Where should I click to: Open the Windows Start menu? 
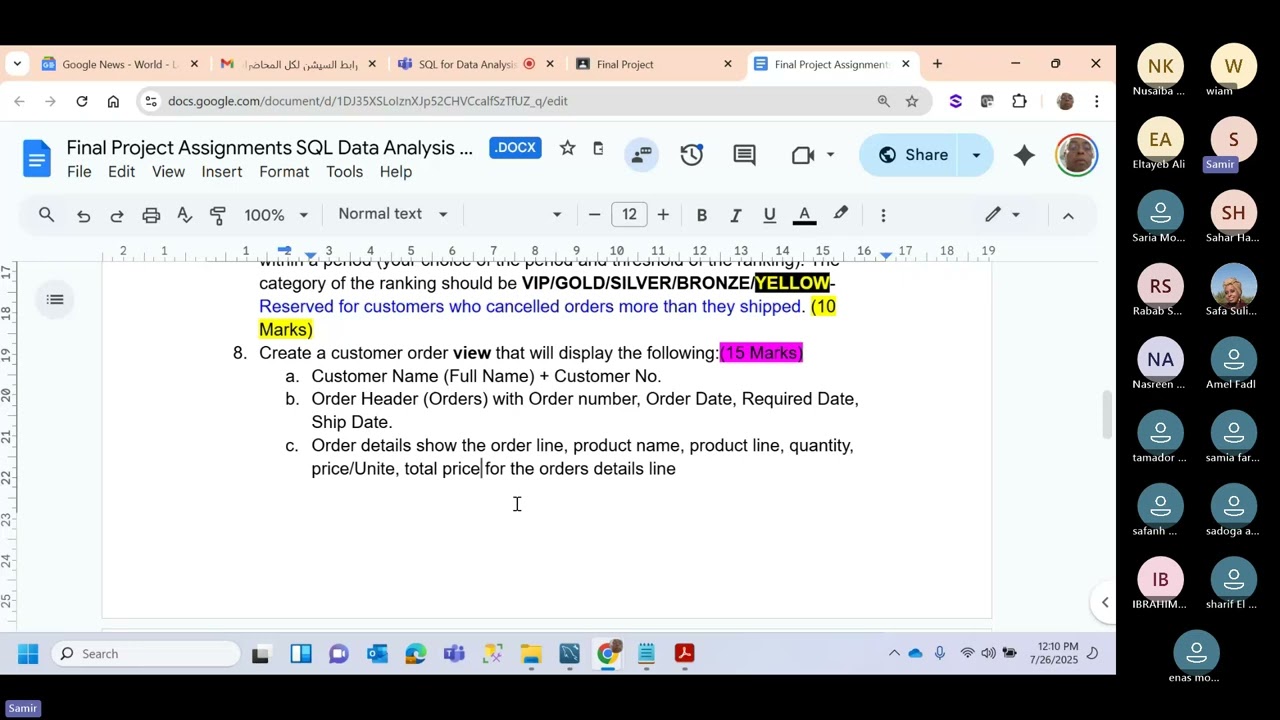[28, 654]
